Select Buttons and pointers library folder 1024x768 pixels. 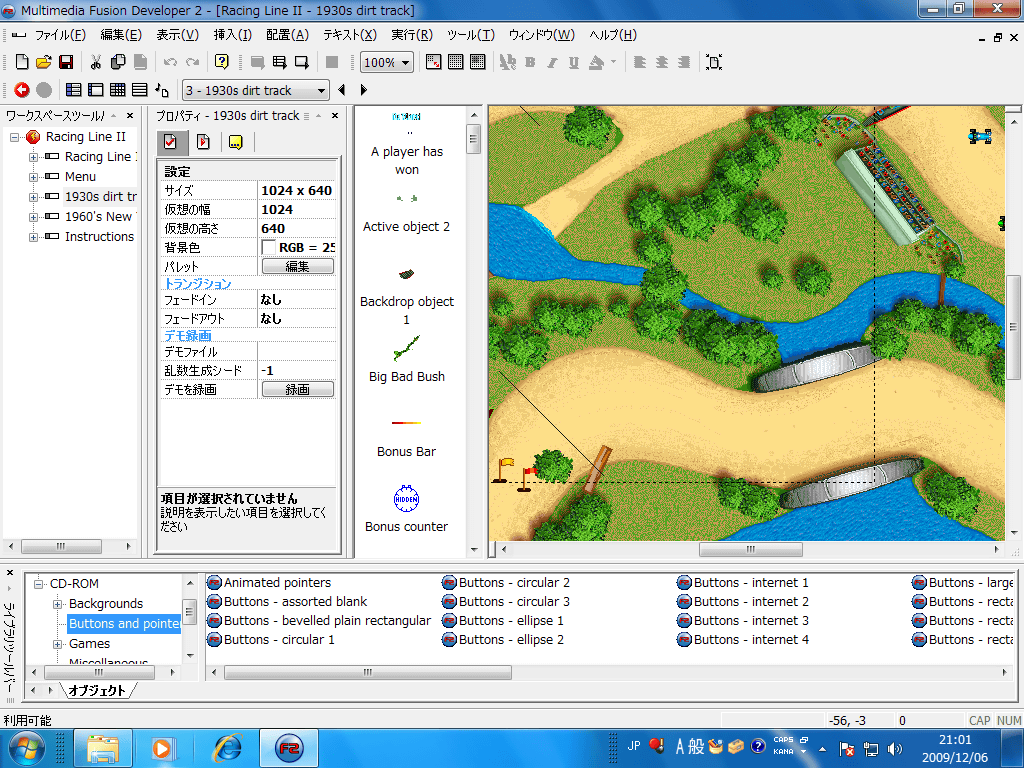[124, 624]
